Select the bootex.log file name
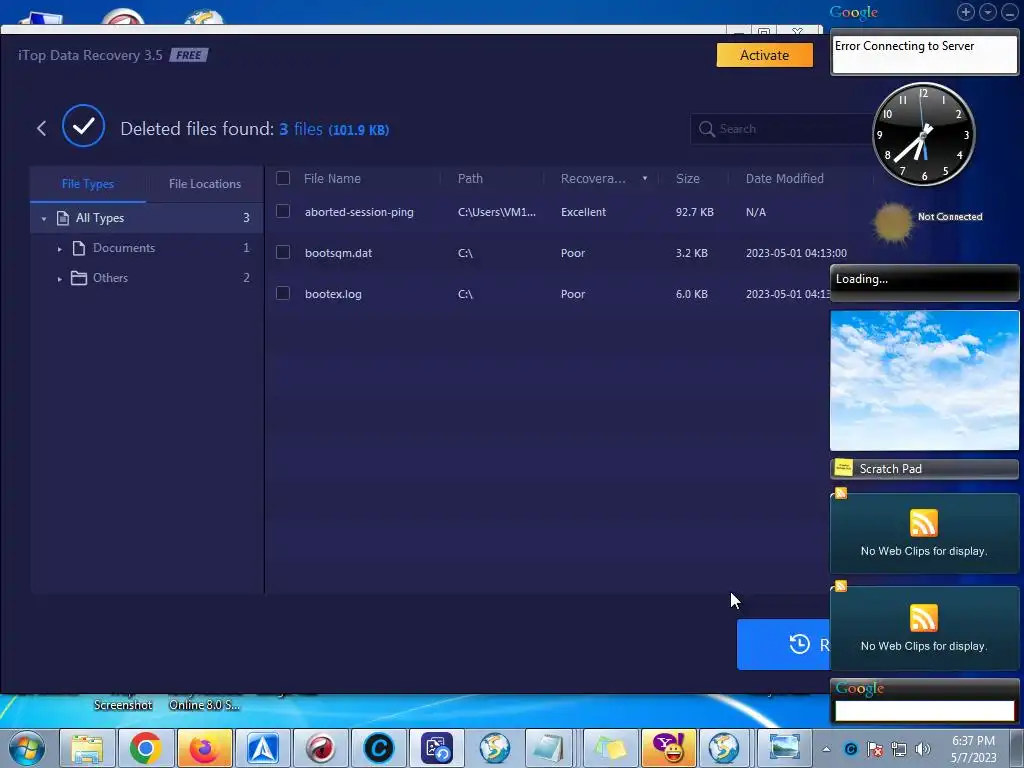The height and width of the screenshot is (768, 1024). click(x=333, y=295)
